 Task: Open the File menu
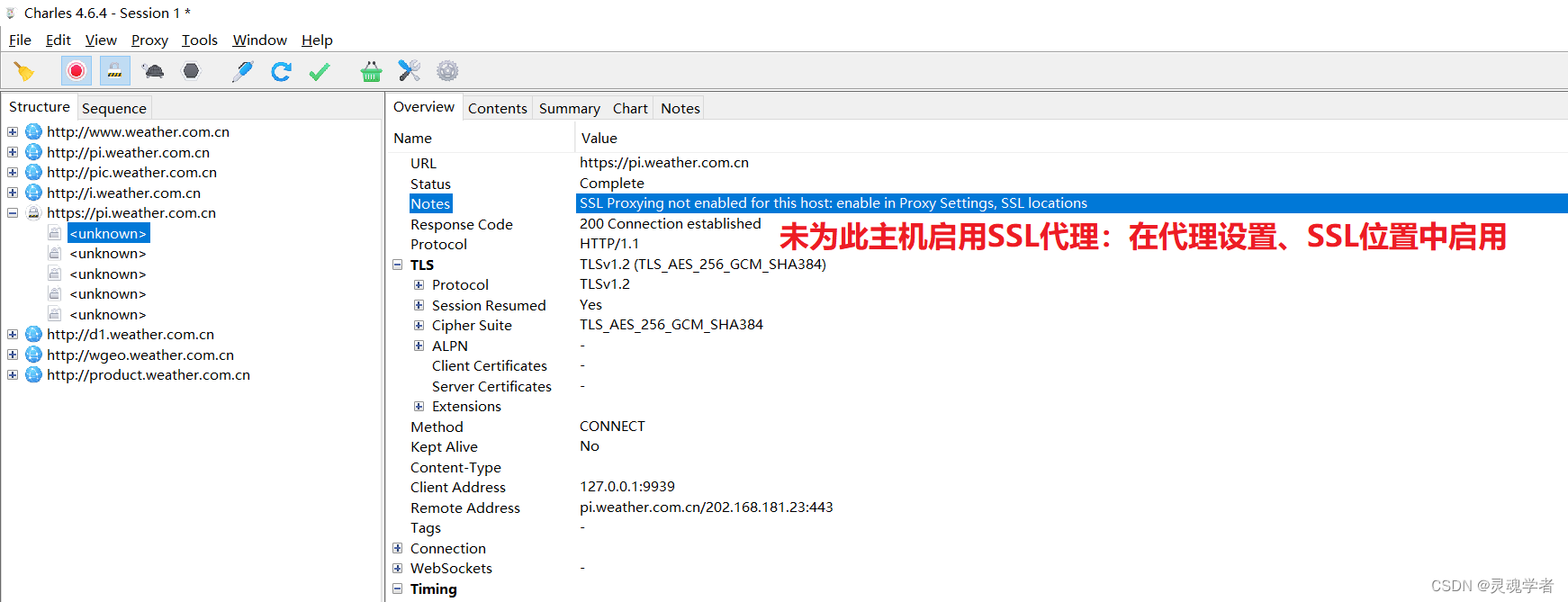click(20, 40)
